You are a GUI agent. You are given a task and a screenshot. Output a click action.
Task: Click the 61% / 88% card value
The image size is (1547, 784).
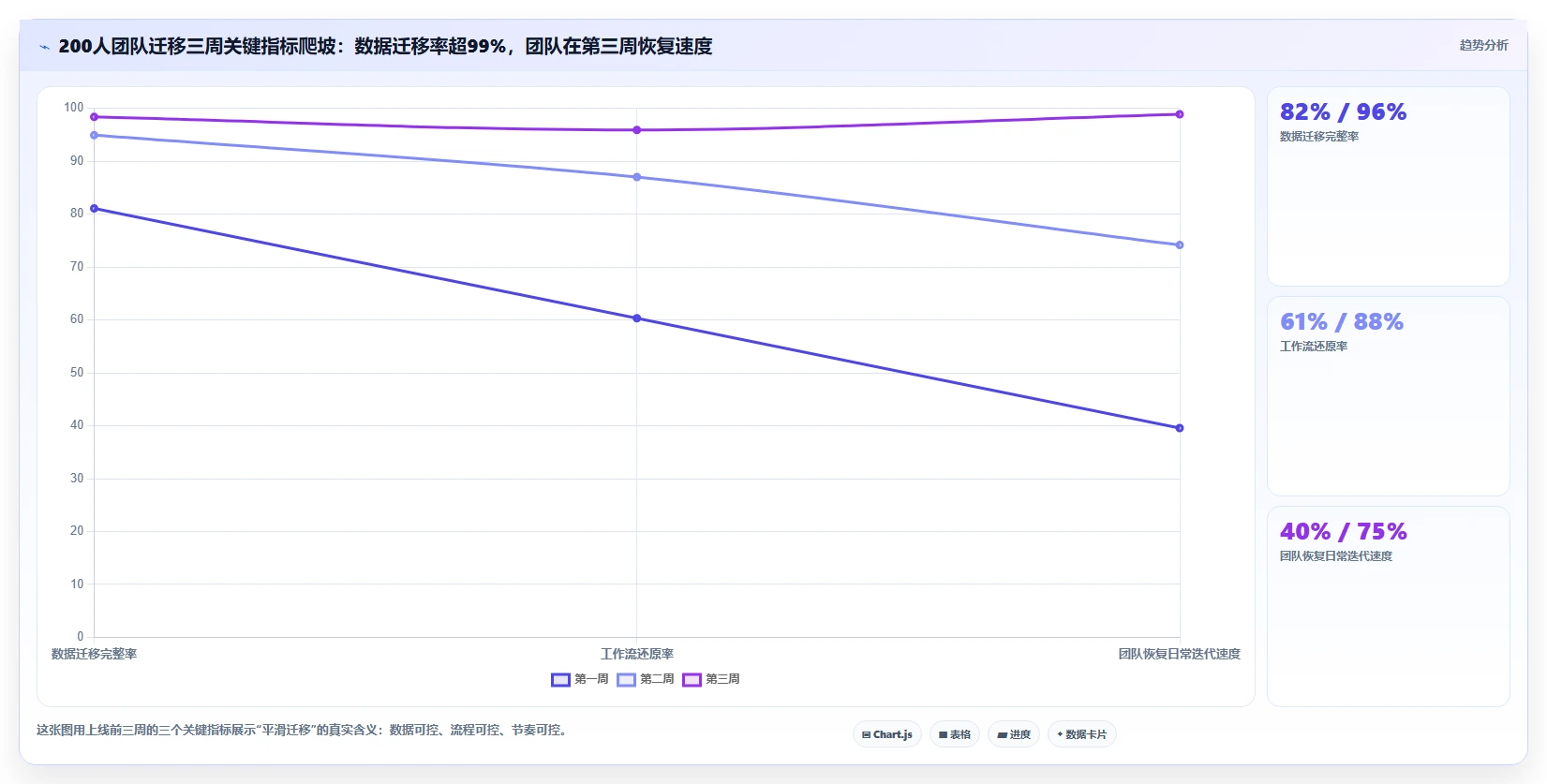[x=1342, y=322]
